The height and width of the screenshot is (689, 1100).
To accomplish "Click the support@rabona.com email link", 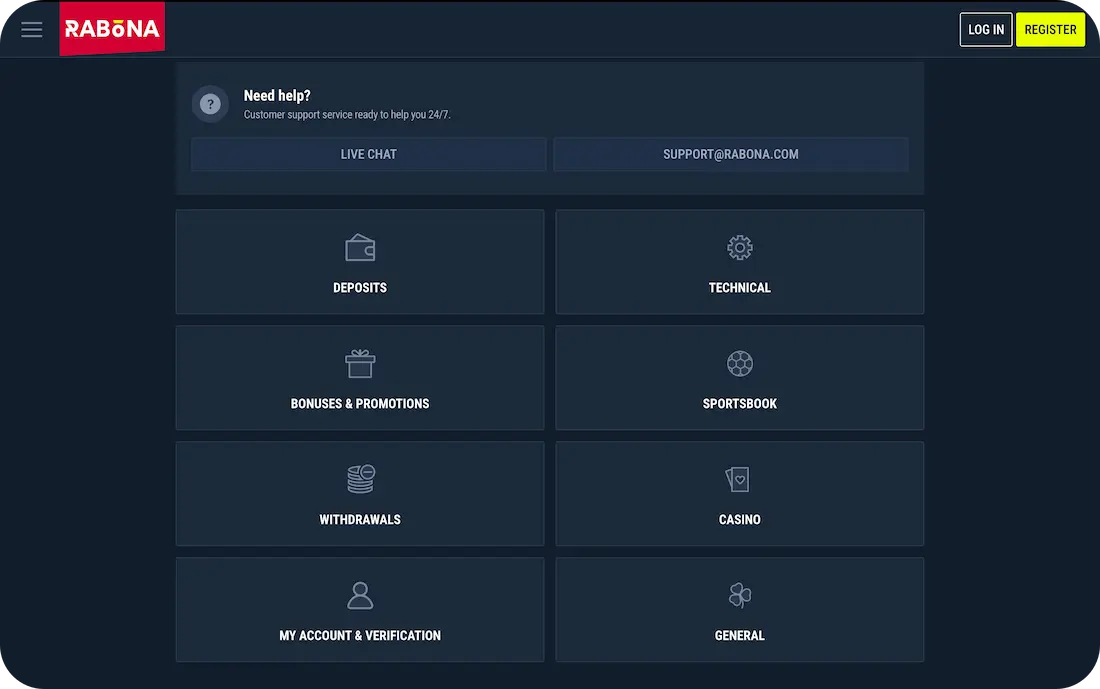I will tap(730, 154).
